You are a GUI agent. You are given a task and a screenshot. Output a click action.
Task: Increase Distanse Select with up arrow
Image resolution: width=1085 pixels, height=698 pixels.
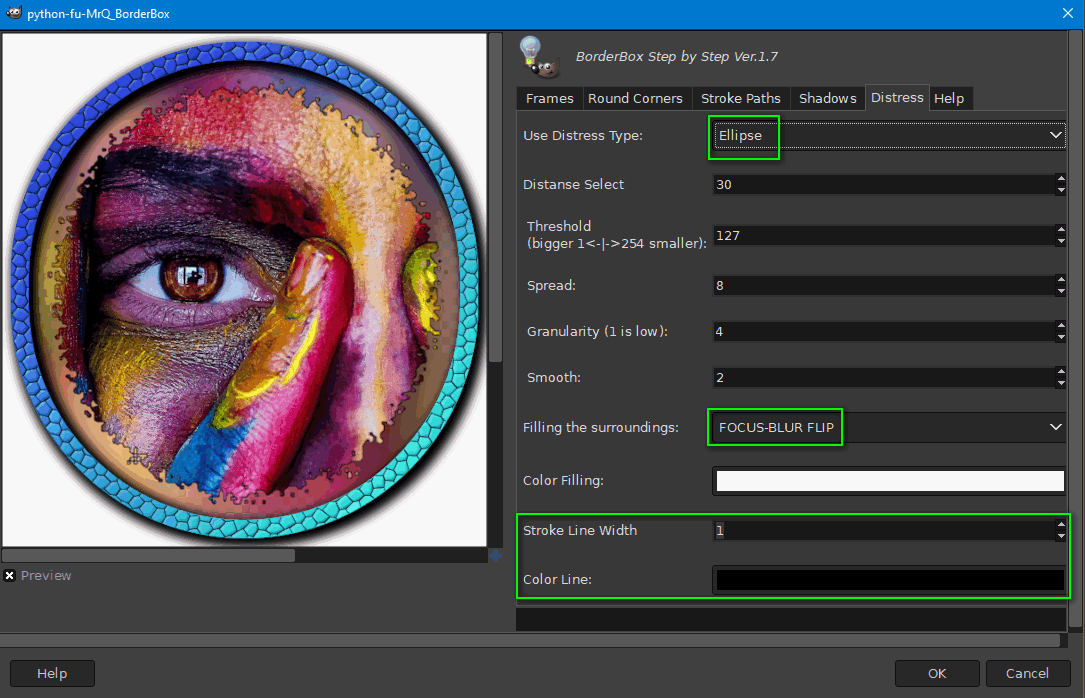(1061, 179)
